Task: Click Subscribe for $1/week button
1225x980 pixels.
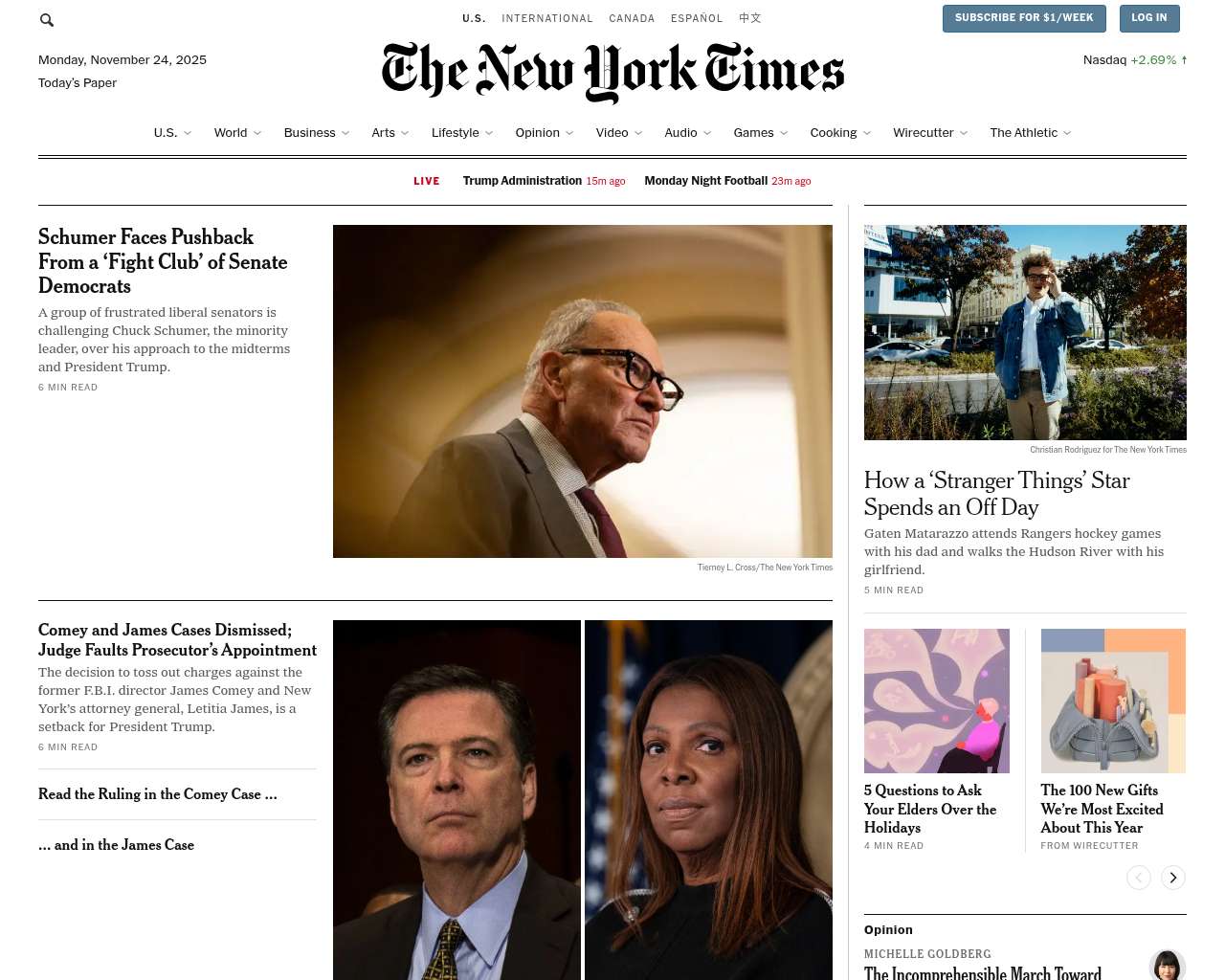Action: coord(1024,18)
